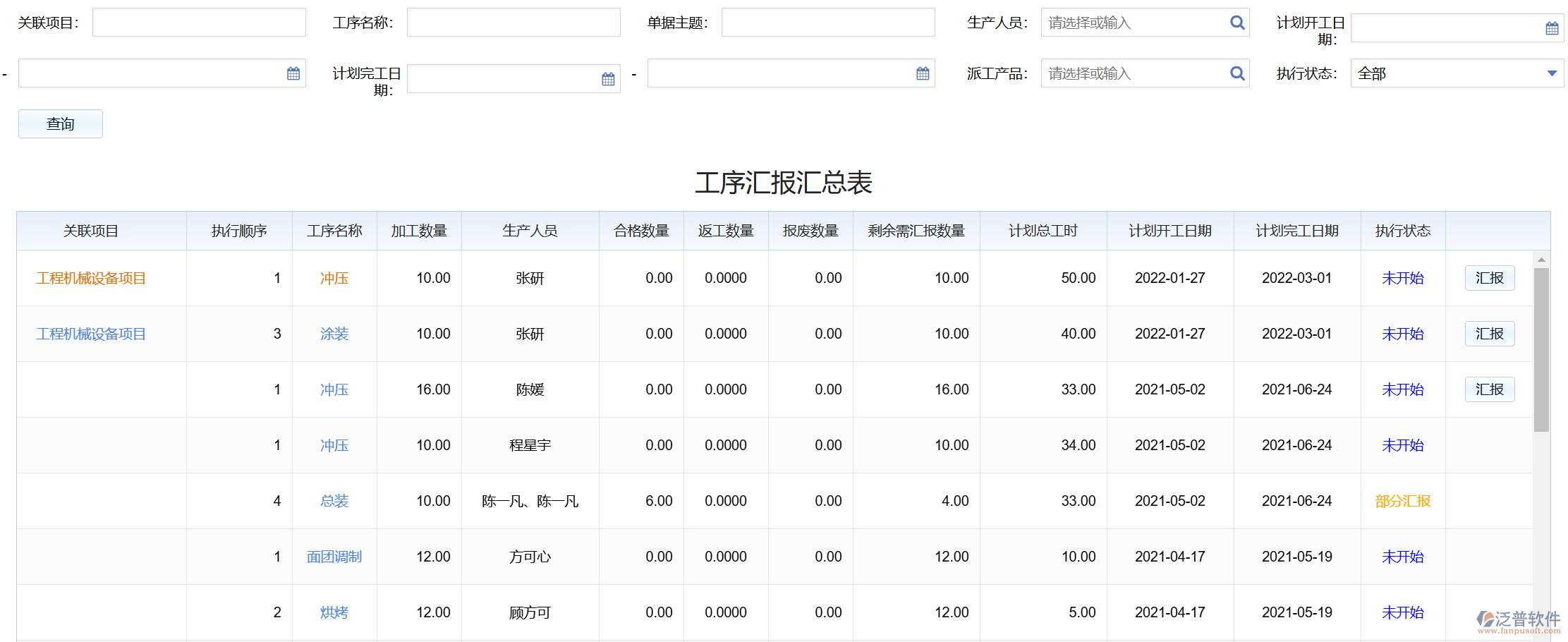Click the 查询 query button
Viewport: 1568px width, 642px height.
tap(60, 123)
